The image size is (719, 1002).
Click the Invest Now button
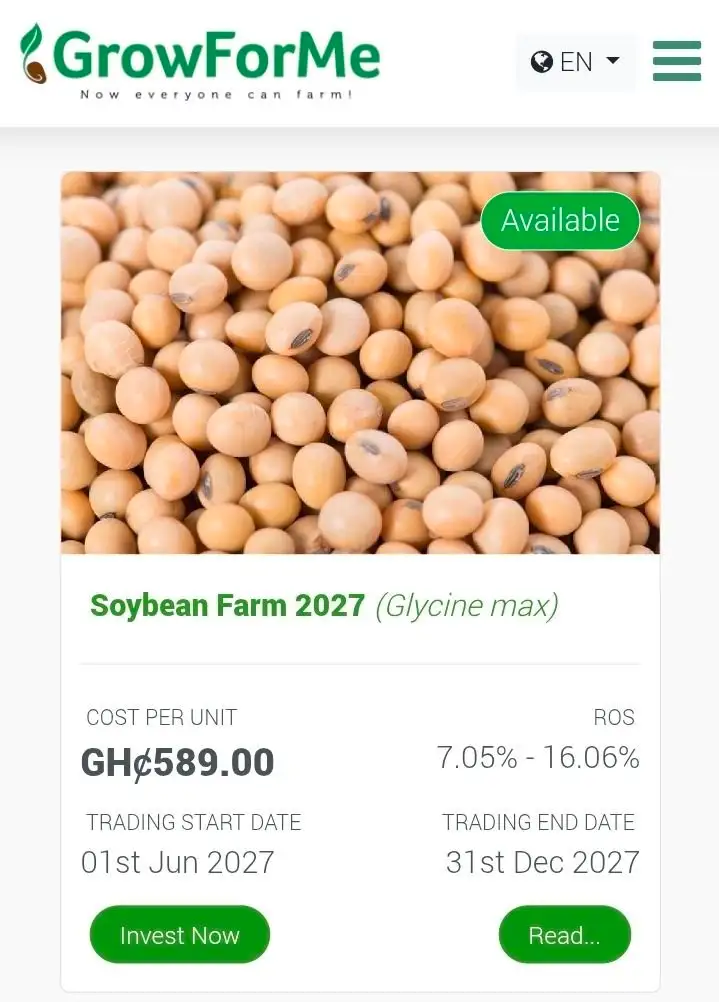click(180, 934)
